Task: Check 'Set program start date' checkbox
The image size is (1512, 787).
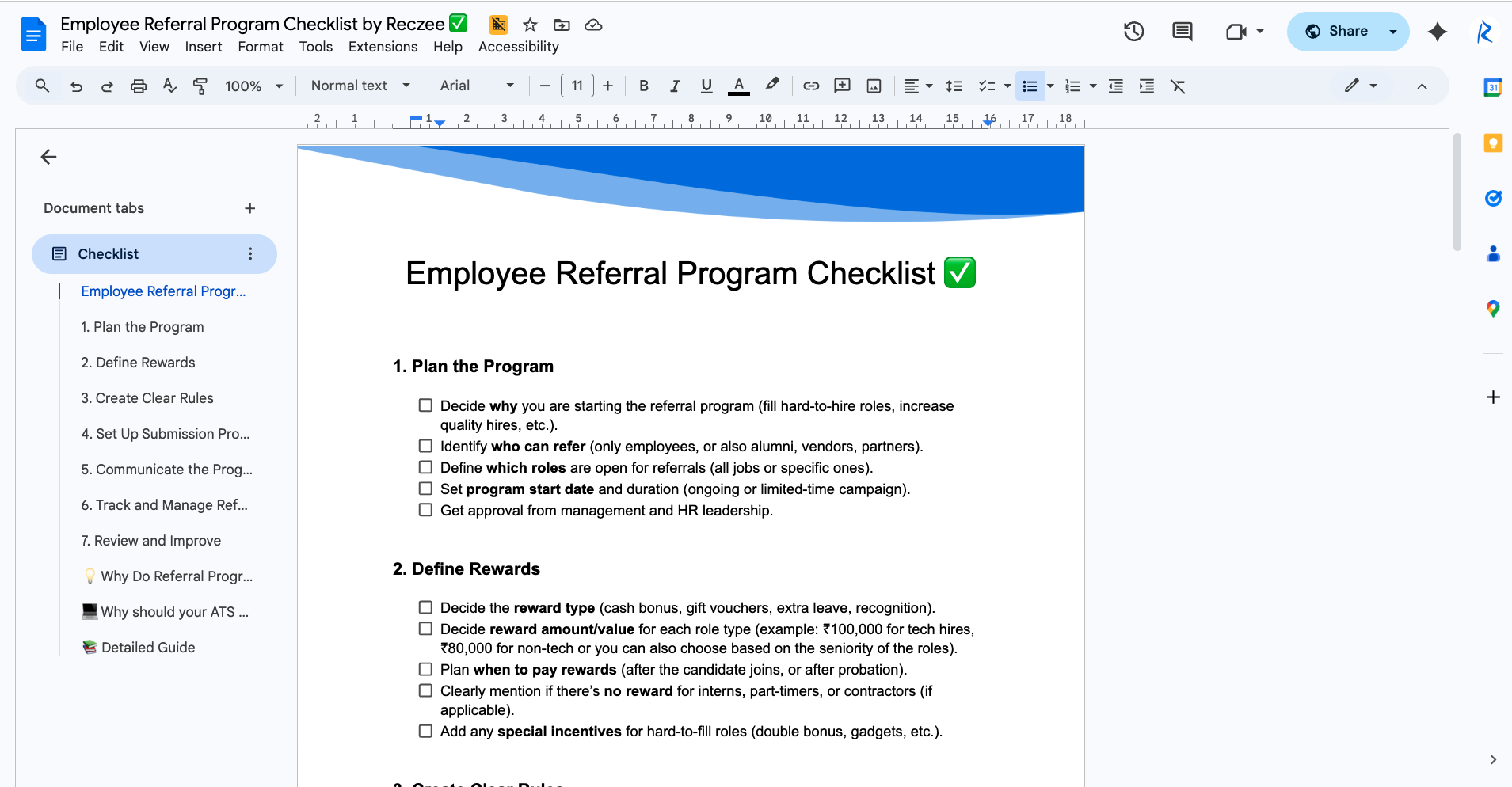Action: tap(425, 489)
